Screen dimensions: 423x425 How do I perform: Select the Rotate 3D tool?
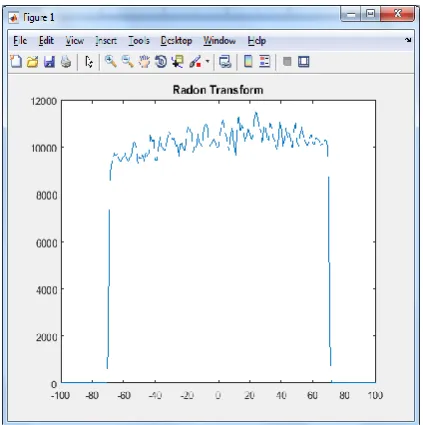[x=161, y=62]
